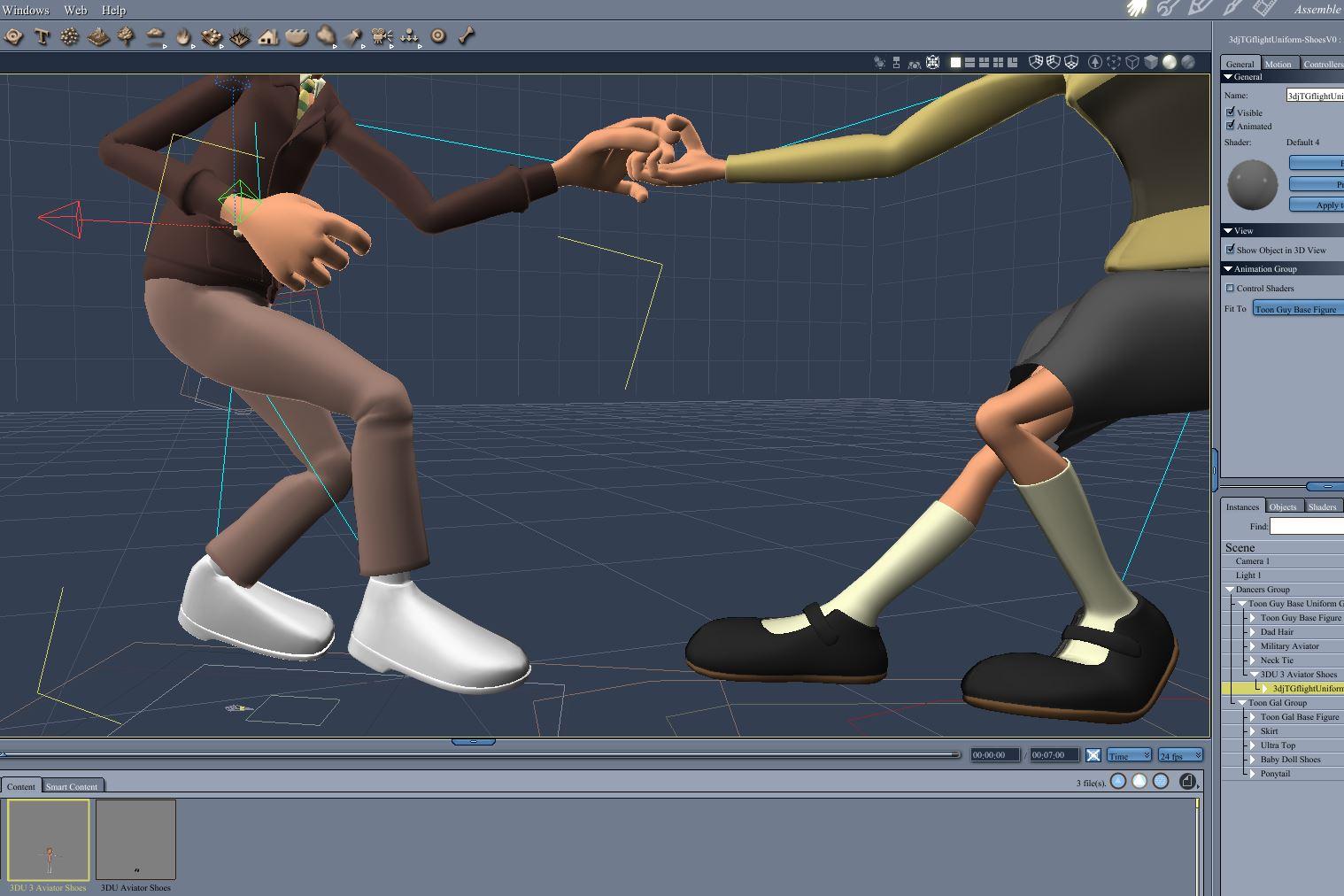This screenshot has width=1344, height=896.
Task: Open the Fit To figure dropdown
Action: 1298,308
